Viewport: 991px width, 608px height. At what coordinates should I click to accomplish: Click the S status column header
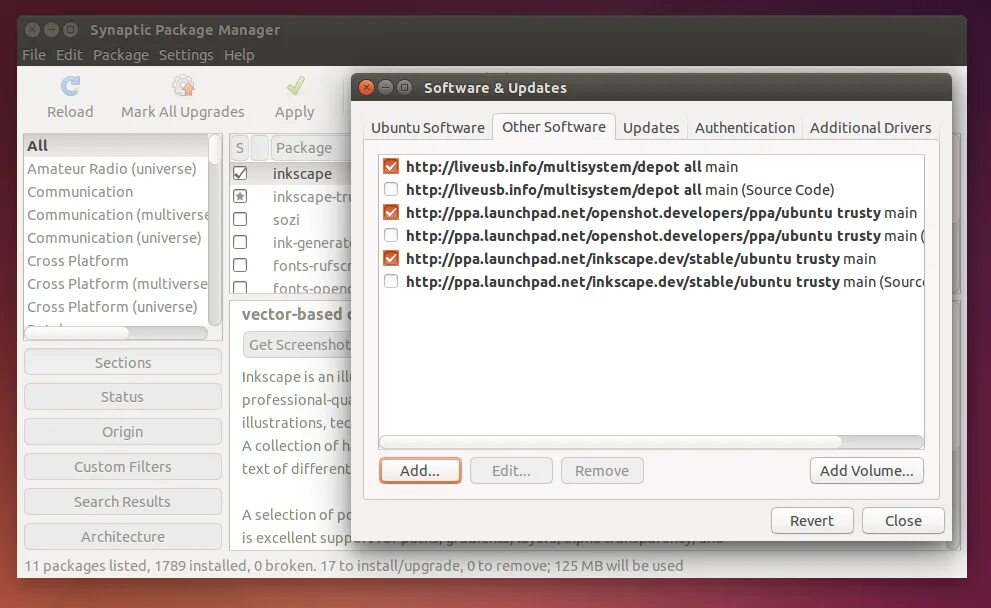click(x=240, y=147)
